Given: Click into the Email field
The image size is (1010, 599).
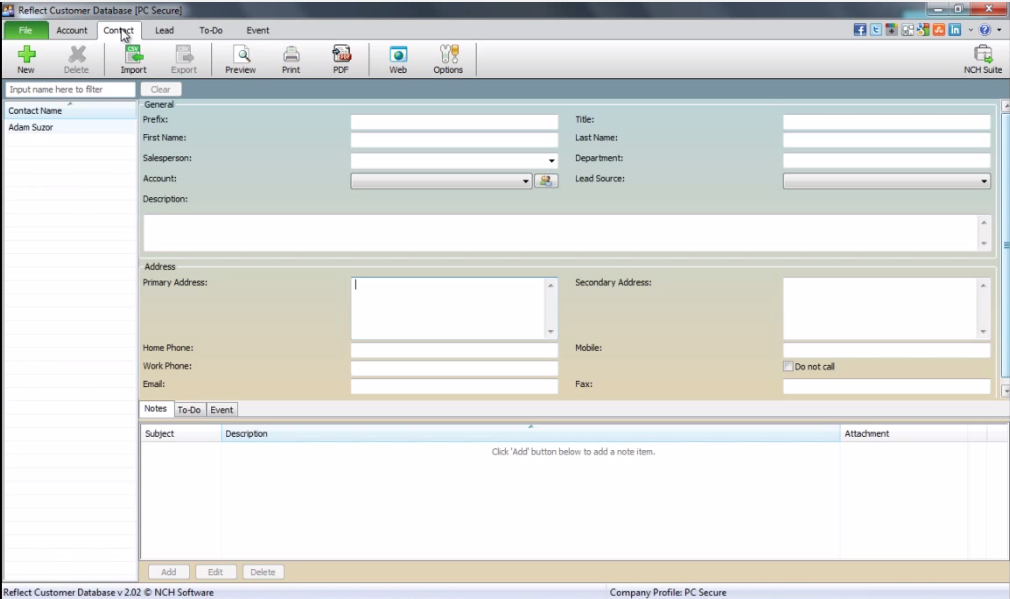Looking at the screenshot, I should pyautogui.click(x=454, y=386).
